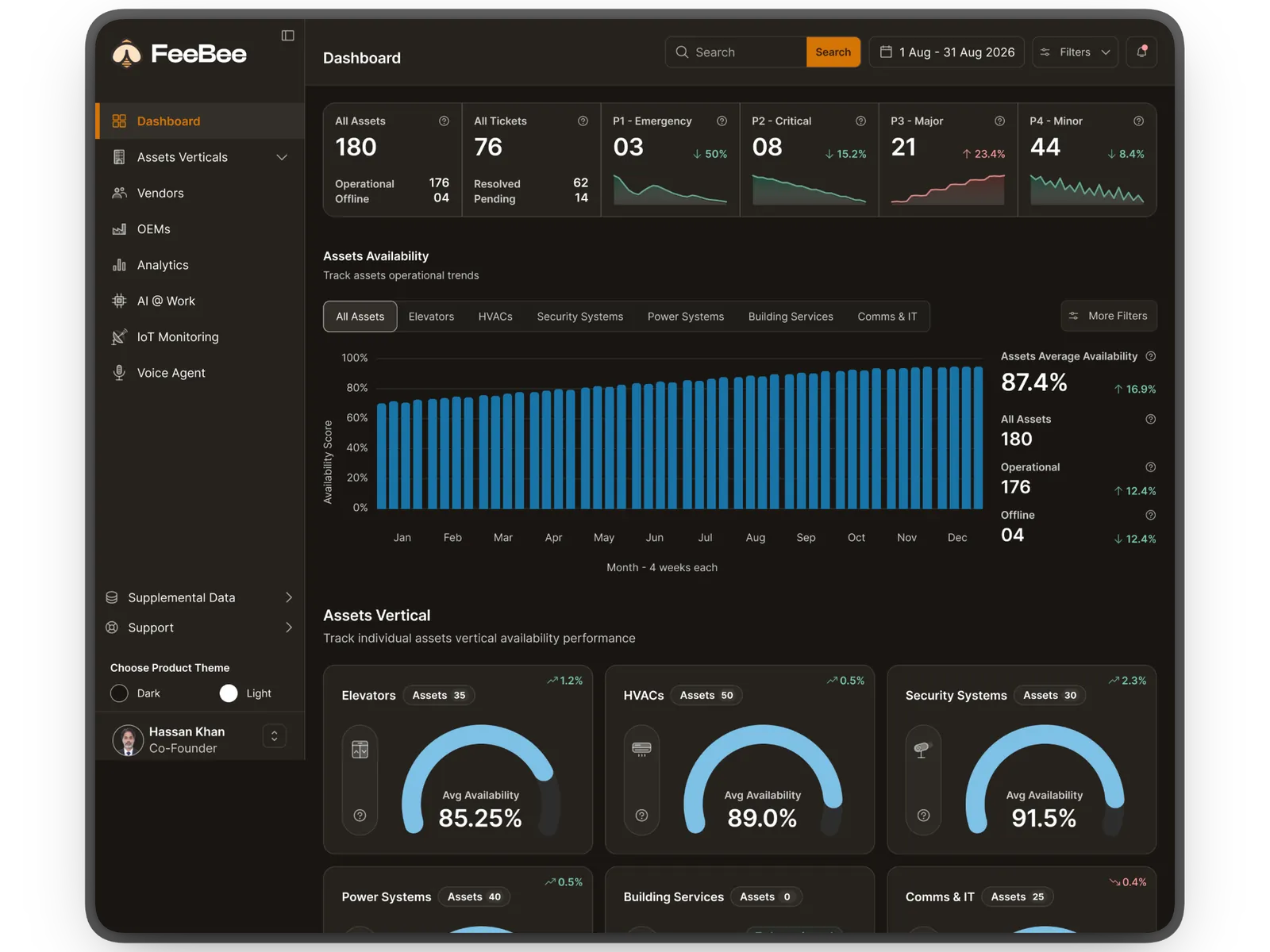Viewport: 1270px width, 952px height.
Task: Open the Hassan Khan account switcher
Action: click(274, 736)
